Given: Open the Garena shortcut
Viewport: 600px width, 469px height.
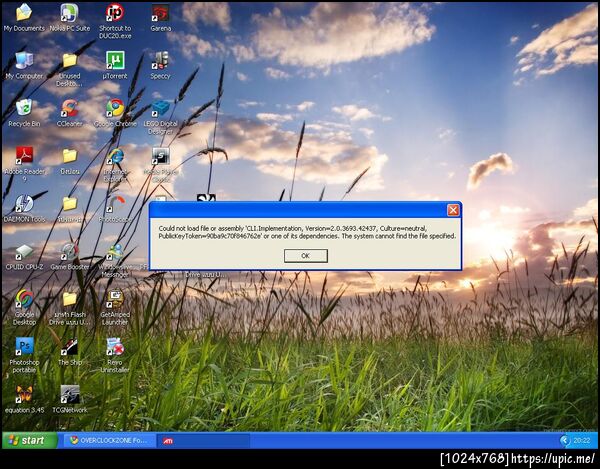Looking at the screenshot, I should pos(160,18).
